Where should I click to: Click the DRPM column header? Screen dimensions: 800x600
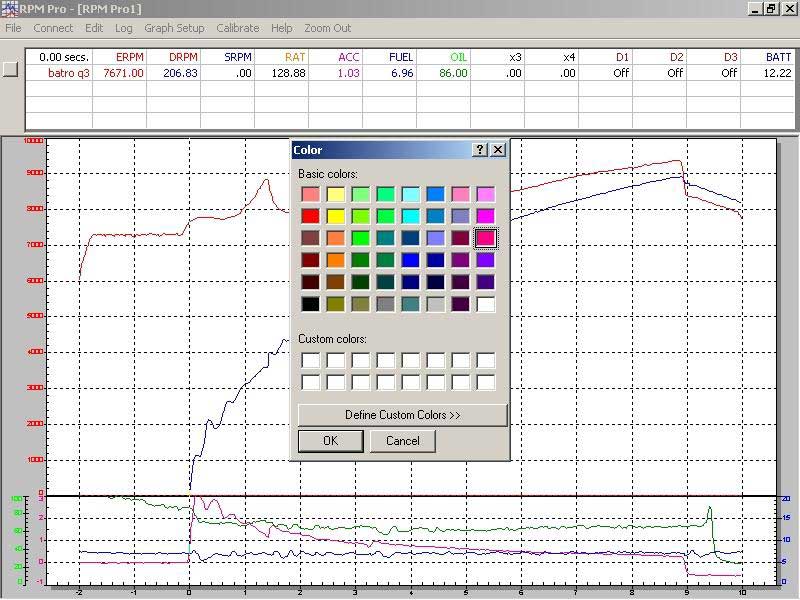point(173,57)
